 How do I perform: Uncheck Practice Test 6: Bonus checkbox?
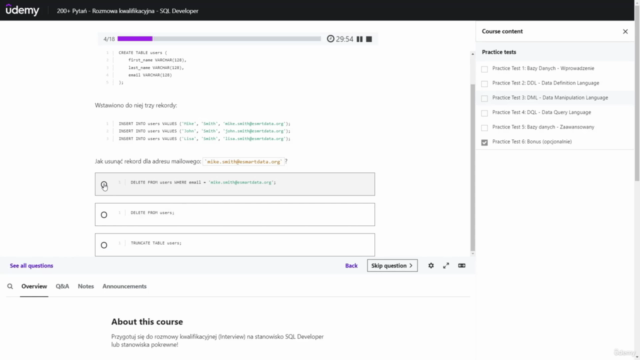(484, 142)
